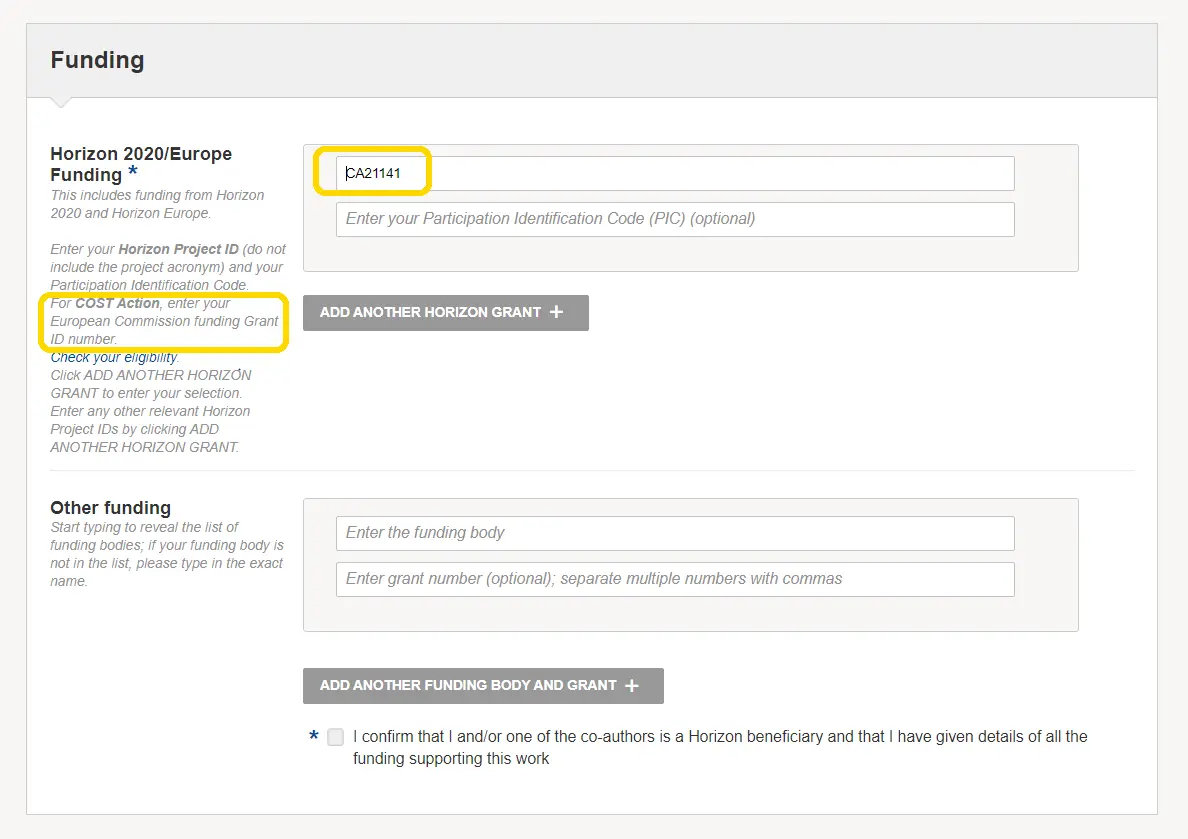The height and width of the screenshot is (839, 1188).
Task: Click the ADD ANOTHER FUNDING BODY AND GRANT button
Action: [x=483, y=685]
